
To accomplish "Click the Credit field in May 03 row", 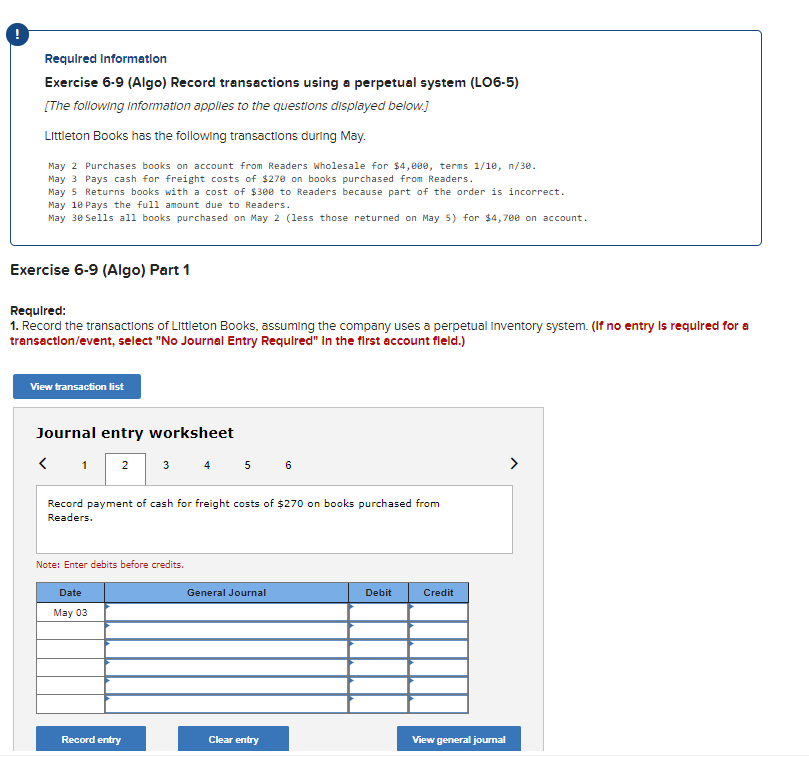I will pos(439,613).
